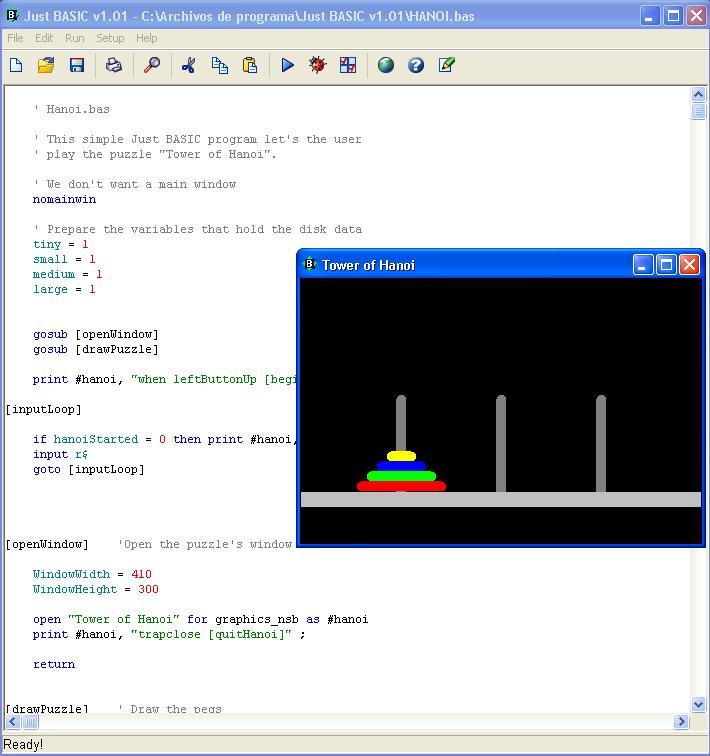Click the gray base bar of the puzzle
This screenshot has height=756, width=710.
501,499
